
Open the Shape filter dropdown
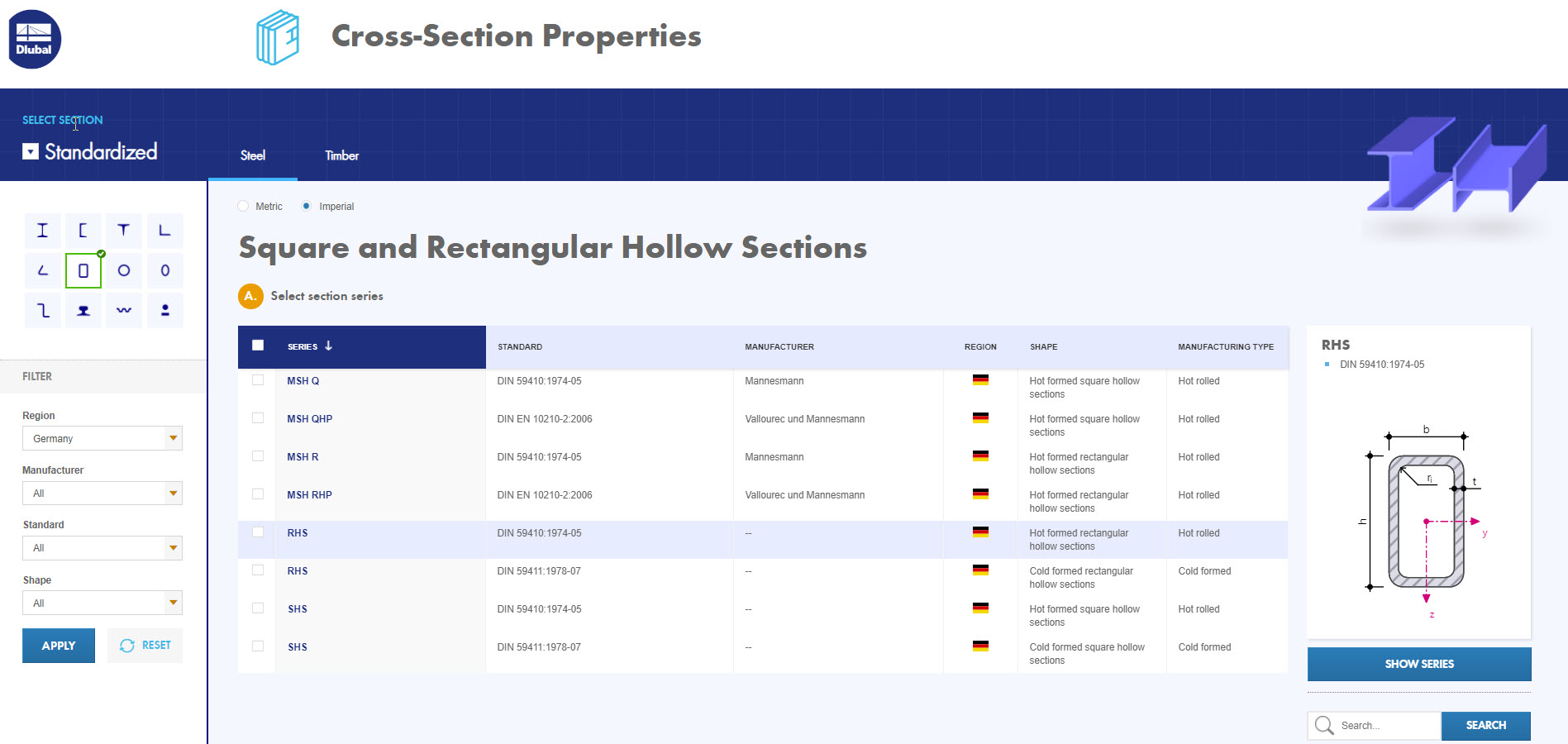[x=102, y=603]
